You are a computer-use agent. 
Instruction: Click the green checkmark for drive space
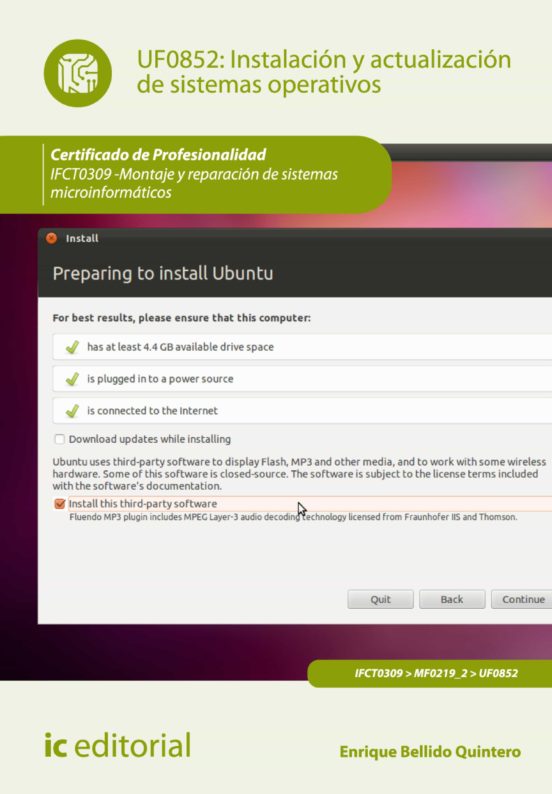(x=72, y=347)
